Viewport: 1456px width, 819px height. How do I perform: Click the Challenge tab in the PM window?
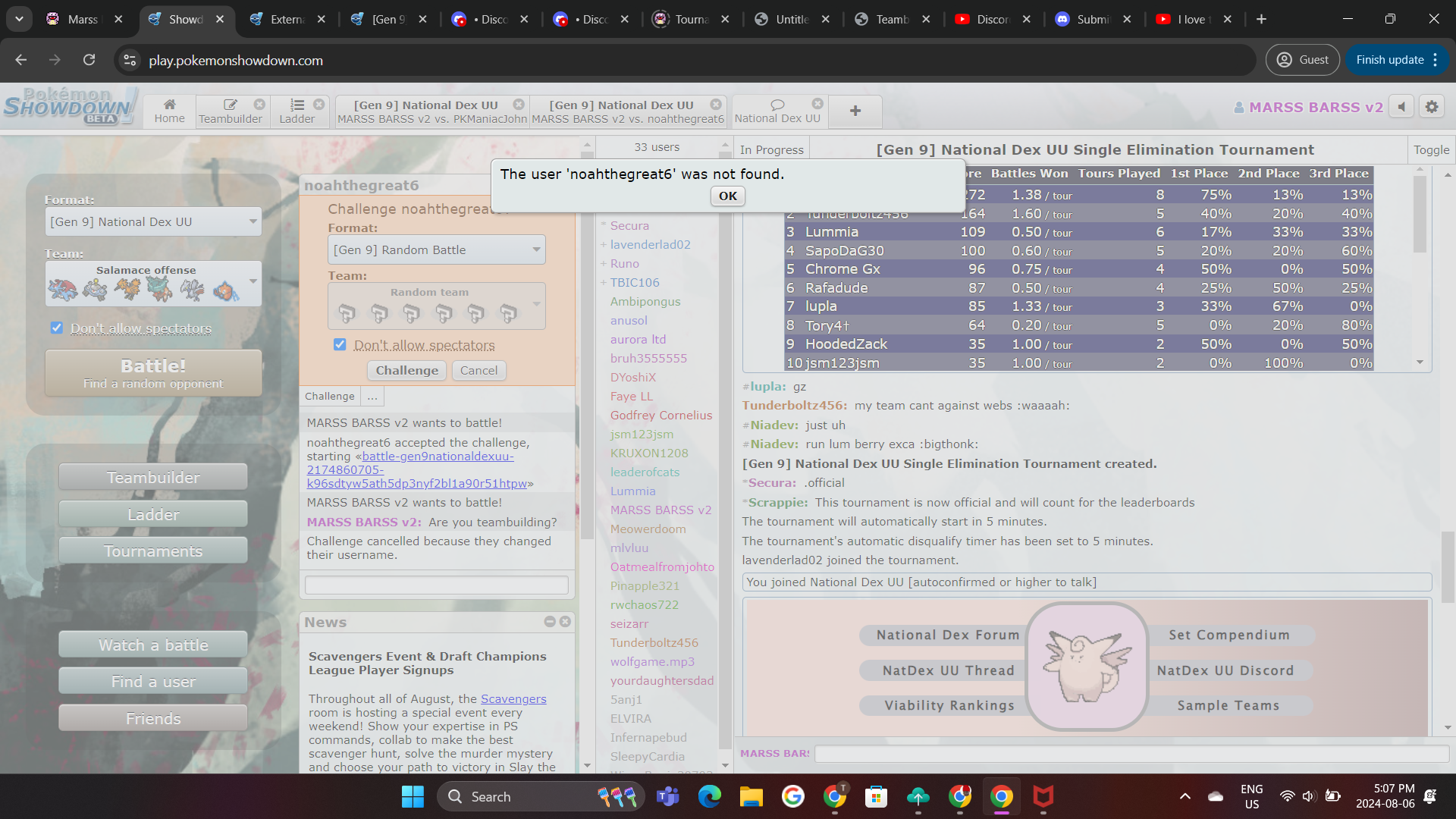tap(330, 396)
